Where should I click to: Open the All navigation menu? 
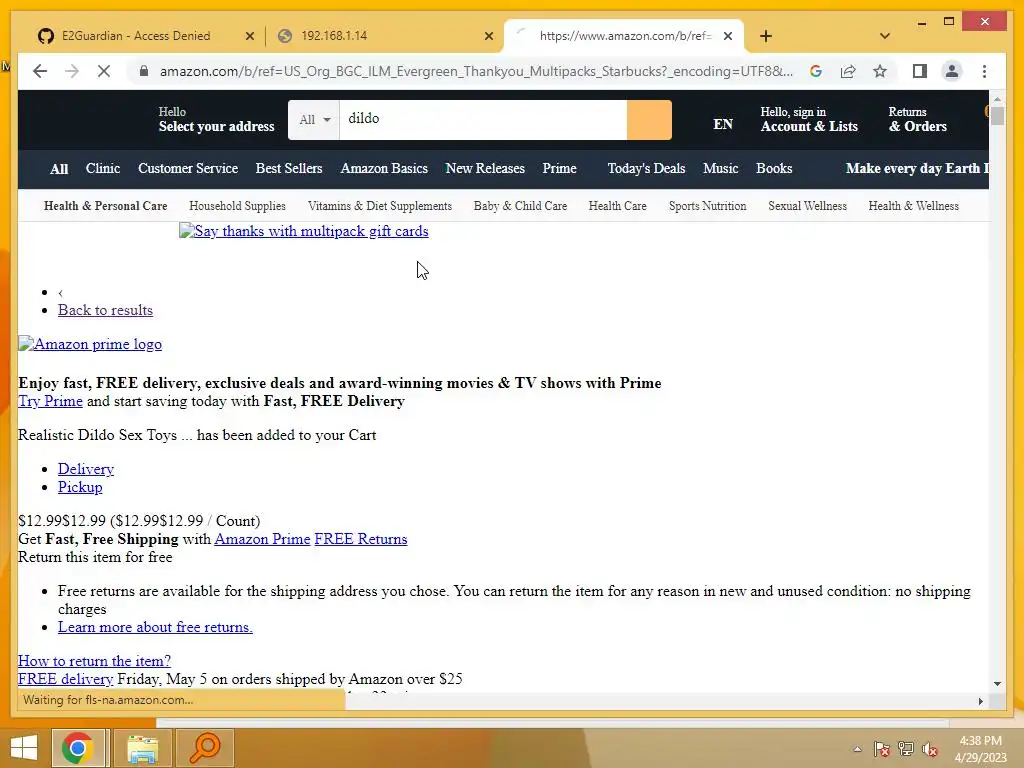[59, 168]
